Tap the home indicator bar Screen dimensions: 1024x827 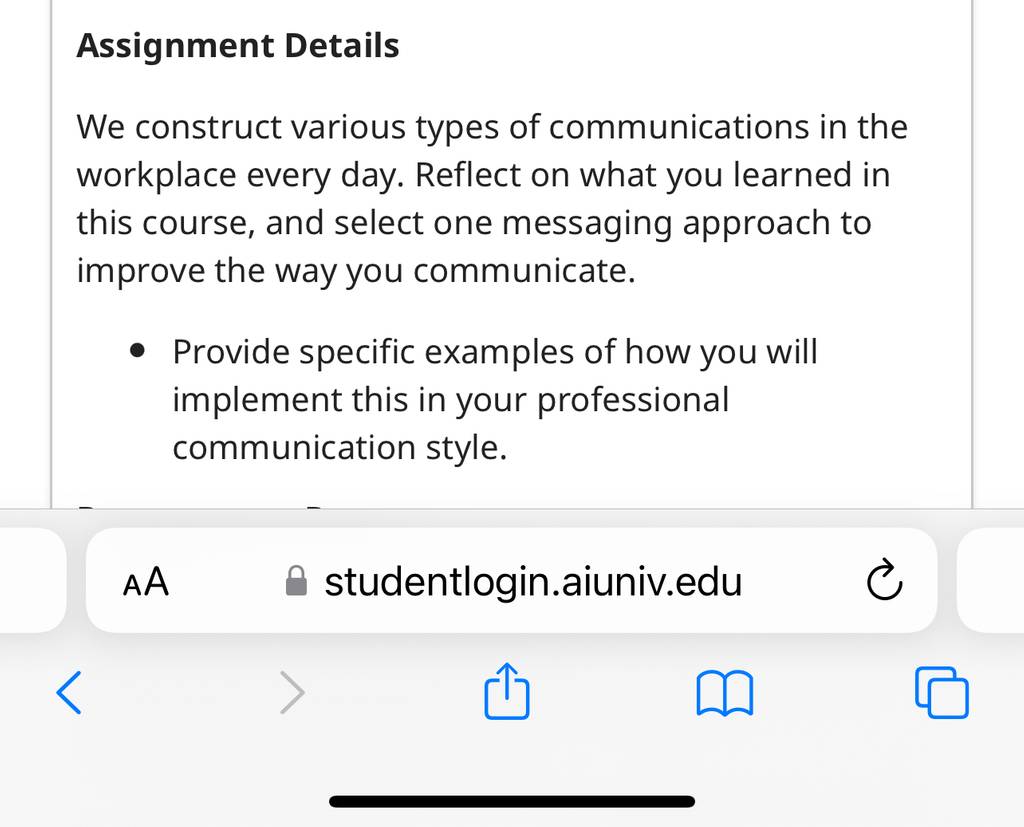[512, 802]
